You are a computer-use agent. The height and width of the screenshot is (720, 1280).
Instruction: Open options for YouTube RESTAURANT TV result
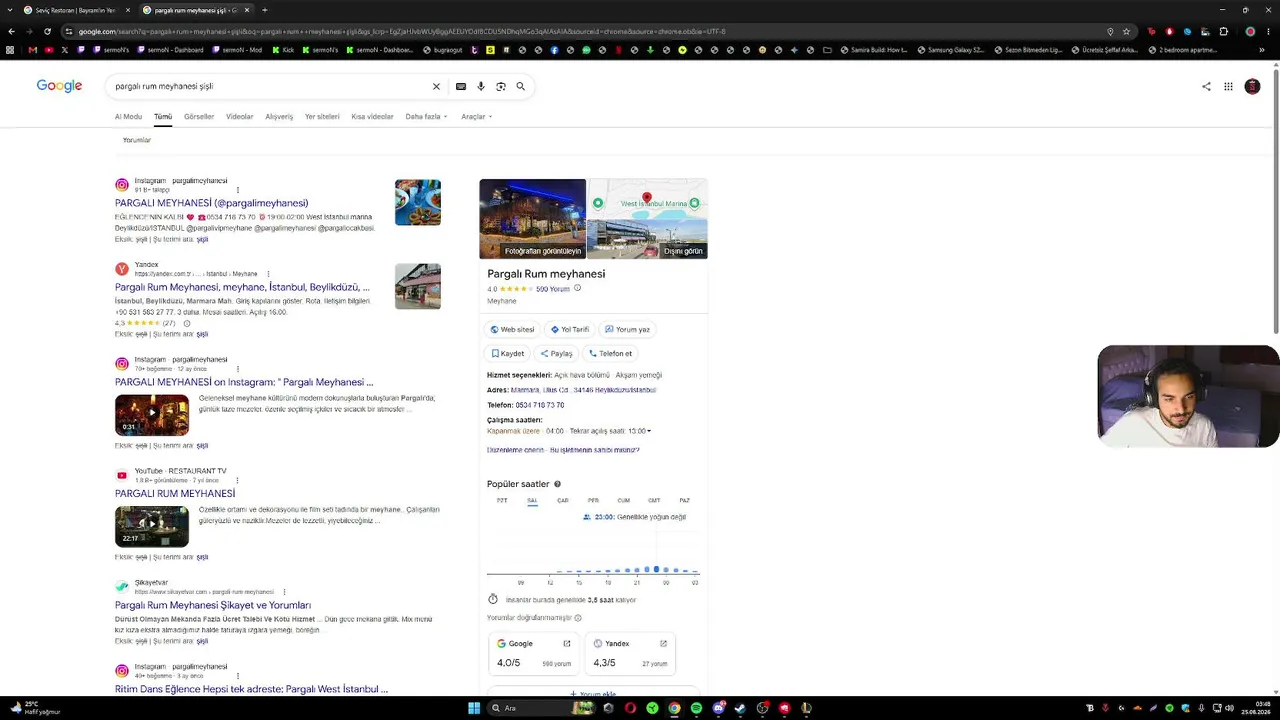(x=237, y=480)
